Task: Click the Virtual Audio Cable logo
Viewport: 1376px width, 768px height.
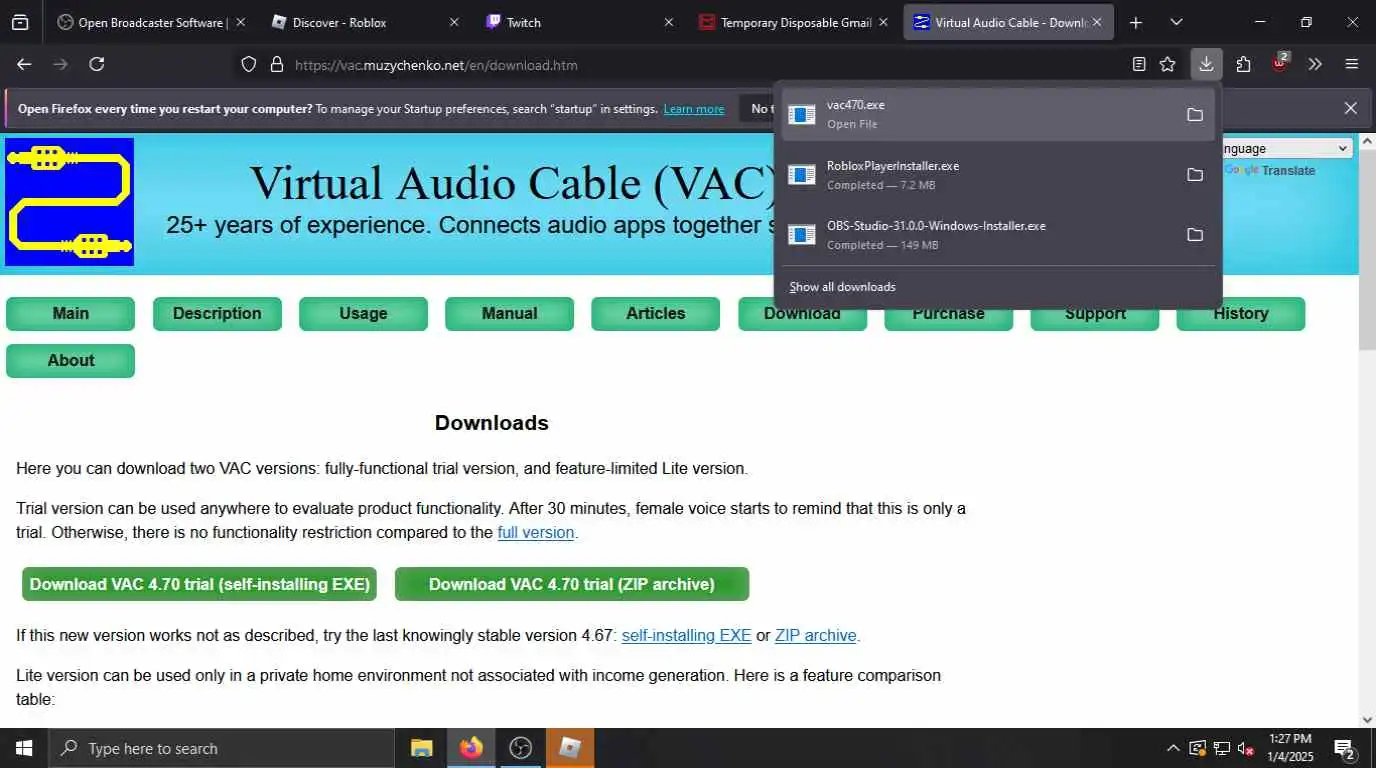Action: tap(69, 202)
